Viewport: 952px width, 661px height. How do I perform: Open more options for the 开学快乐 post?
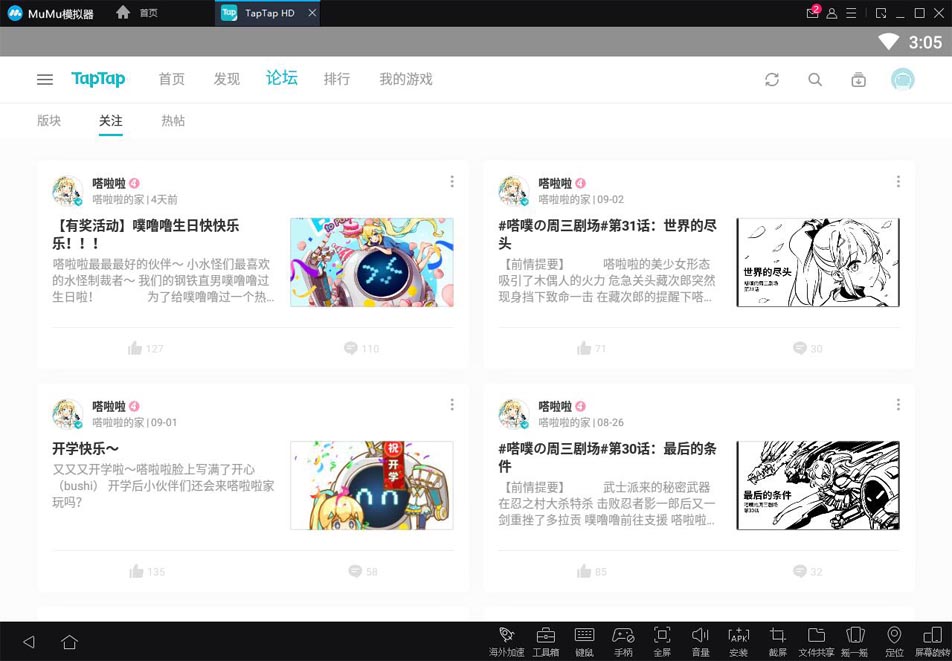tap(452, 405)
